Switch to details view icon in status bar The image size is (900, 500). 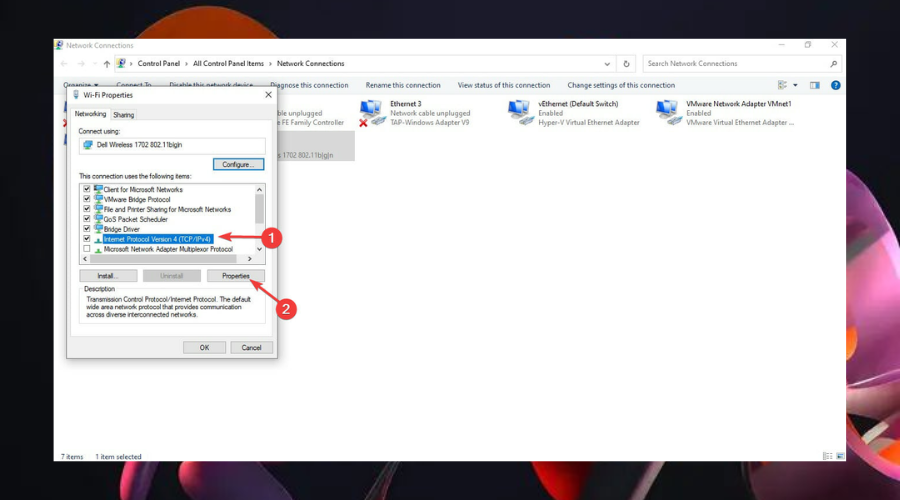tap(828, 456)
